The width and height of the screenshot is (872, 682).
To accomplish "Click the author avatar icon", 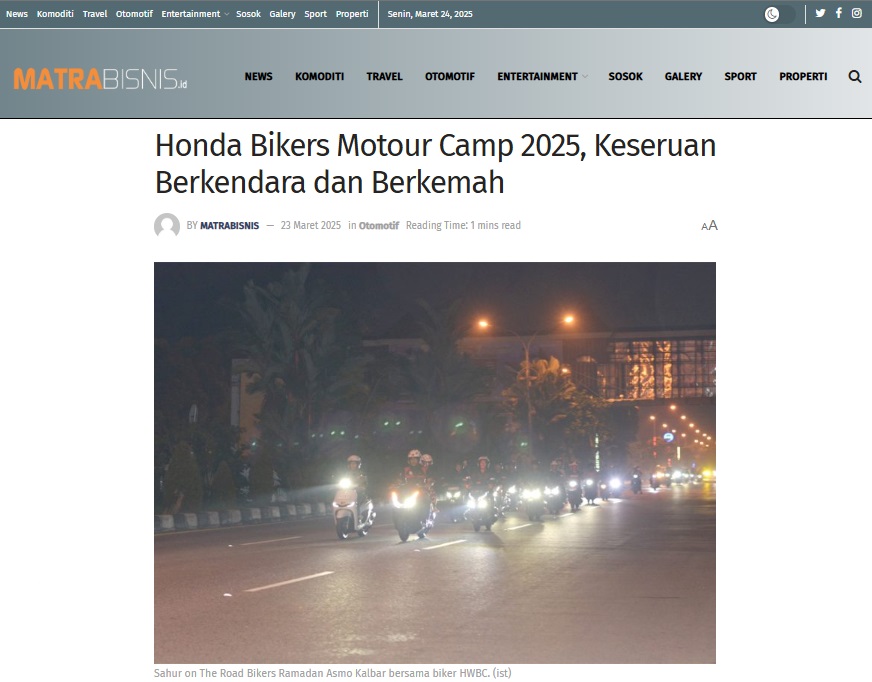I will coord(167,225).
